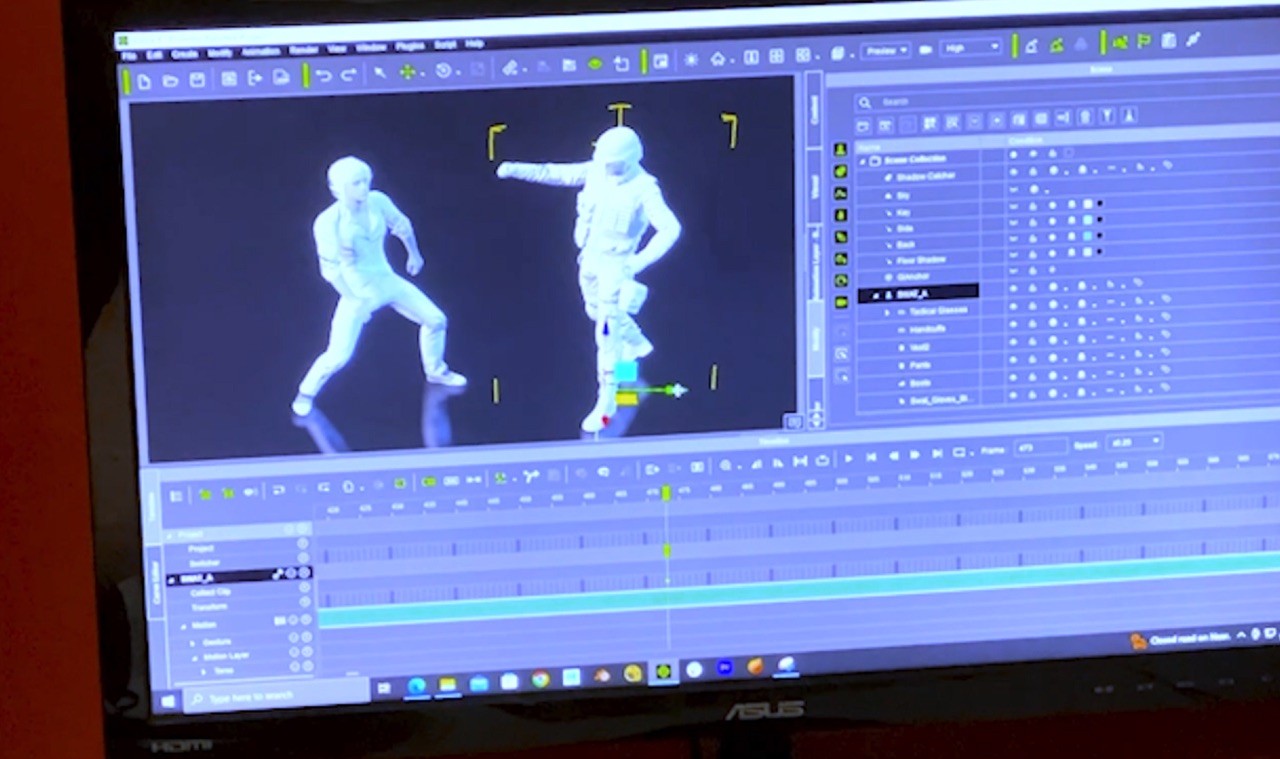Open the render quality dropdown showing High

pyautogui.click(x=970, y=46)
